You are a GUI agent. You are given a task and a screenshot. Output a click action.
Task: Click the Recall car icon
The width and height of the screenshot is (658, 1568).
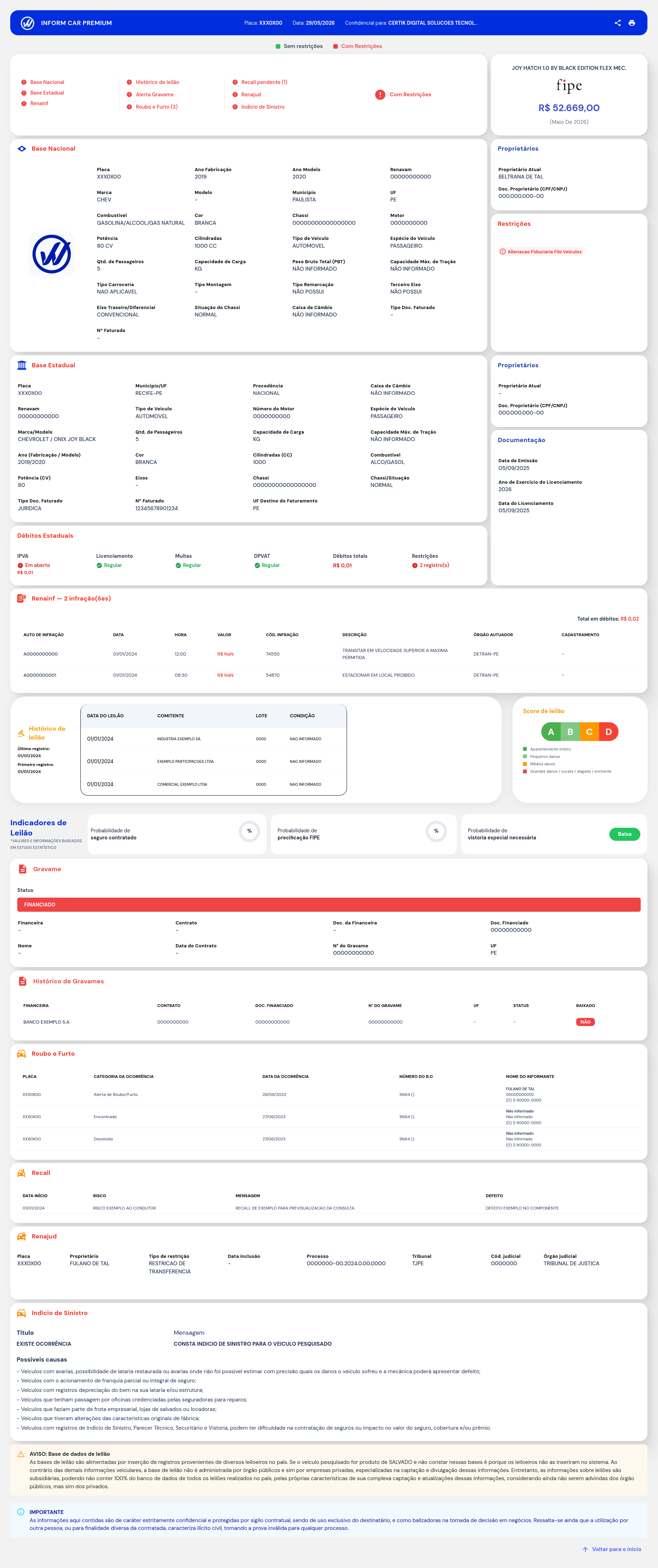click(21, 1173)
